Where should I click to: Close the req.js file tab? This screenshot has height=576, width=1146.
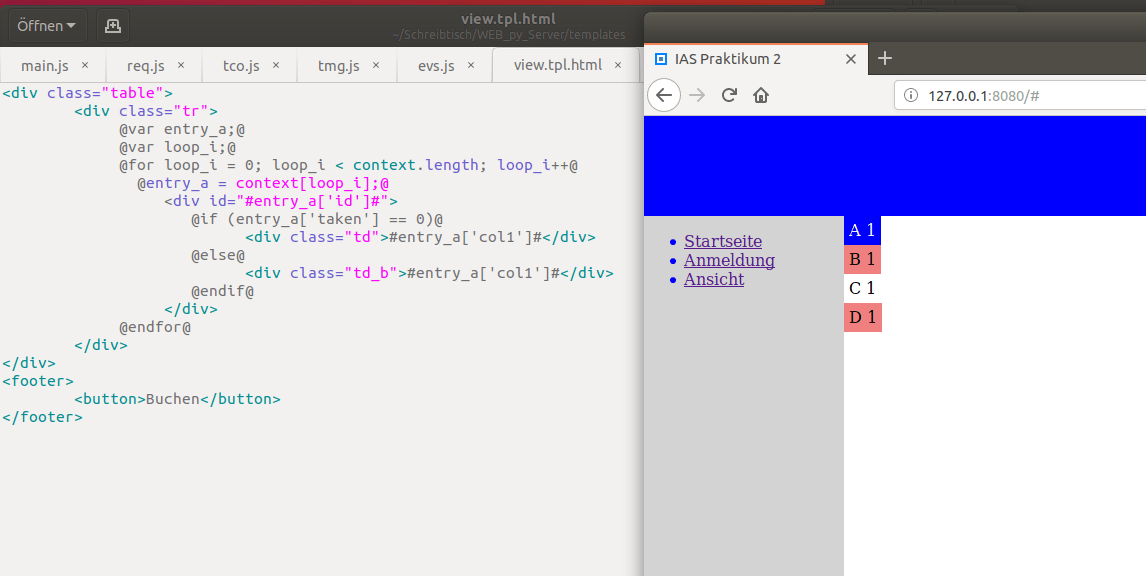(182, 64)
